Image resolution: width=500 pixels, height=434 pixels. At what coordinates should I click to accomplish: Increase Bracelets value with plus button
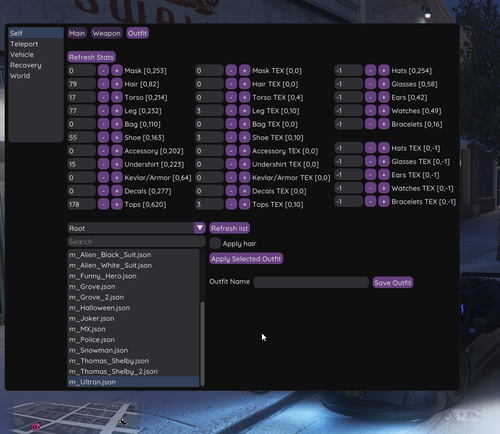[x=384, y=124]
